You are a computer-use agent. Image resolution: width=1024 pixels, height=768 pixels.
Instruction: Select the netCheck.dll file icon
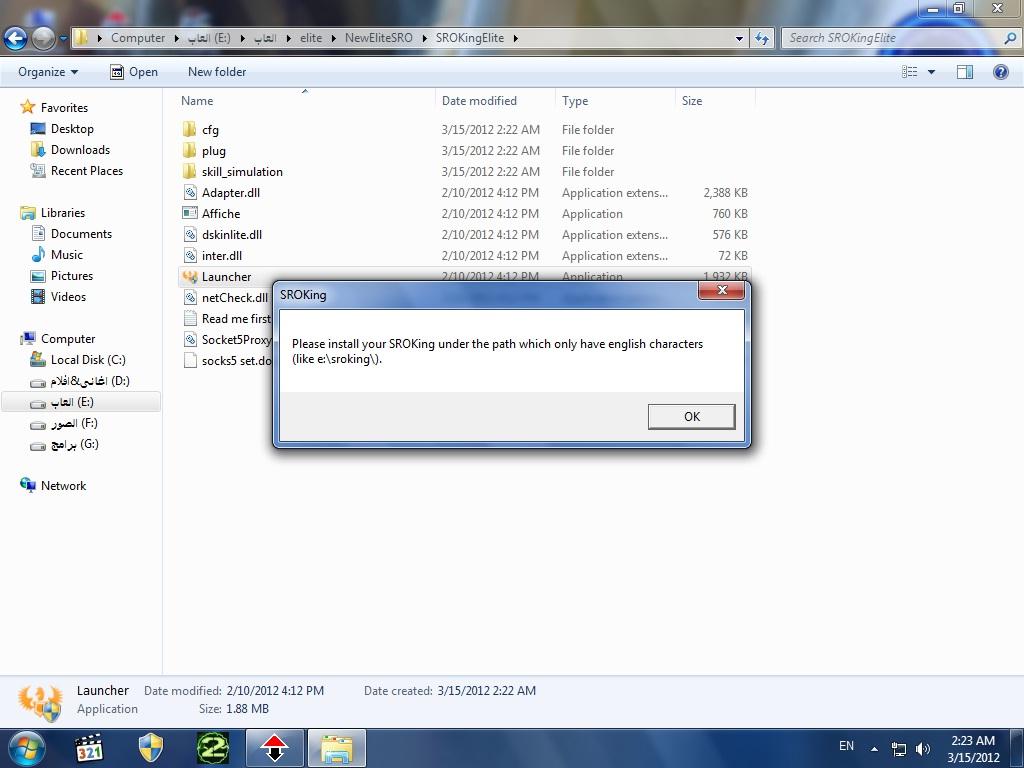pyautogui.click(x=189, y=298)
